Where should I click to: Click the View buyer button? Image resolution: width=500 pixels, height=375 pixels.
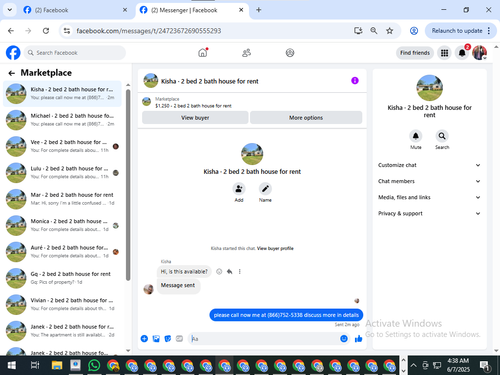195,118
